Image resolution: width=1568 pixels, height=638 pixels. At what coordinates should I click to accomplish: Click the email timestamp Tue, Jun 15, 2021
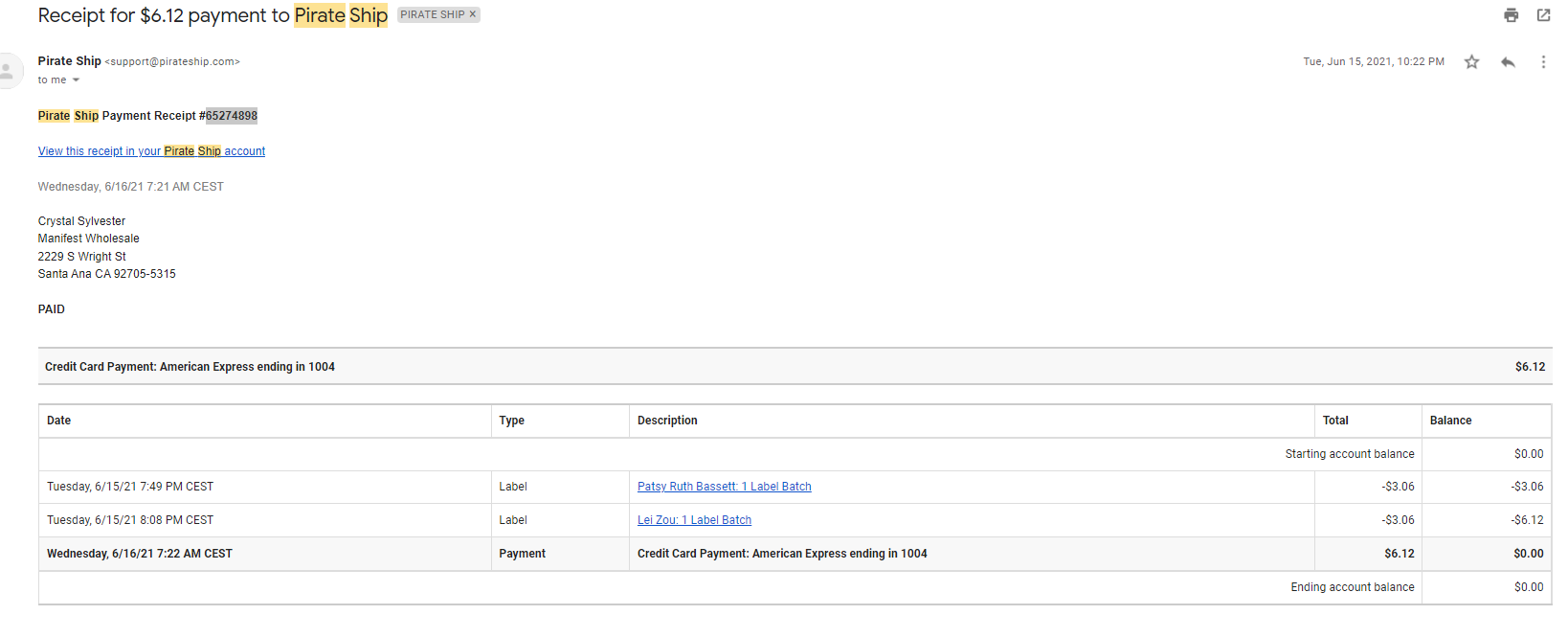pyautogui.click(x=1374, y=61)
